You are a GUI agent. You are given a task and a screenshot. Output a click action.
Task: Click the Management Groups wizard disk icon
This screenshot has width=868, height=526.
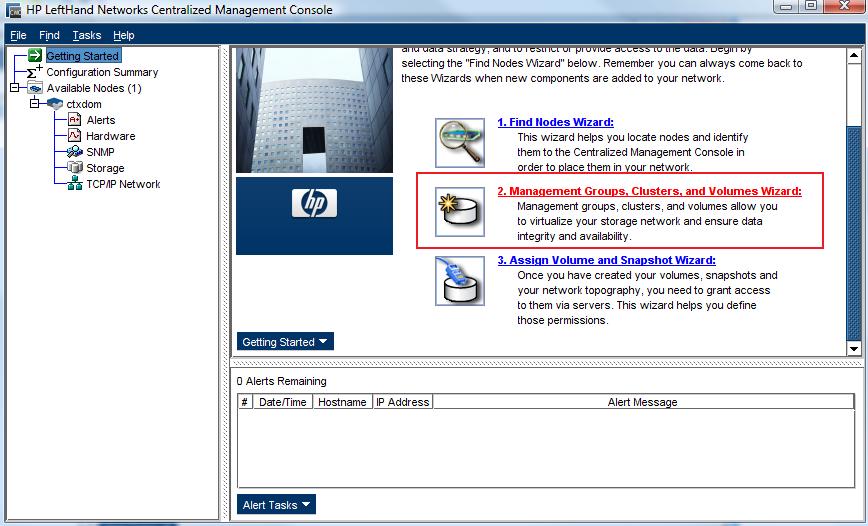tap(459, 212)
